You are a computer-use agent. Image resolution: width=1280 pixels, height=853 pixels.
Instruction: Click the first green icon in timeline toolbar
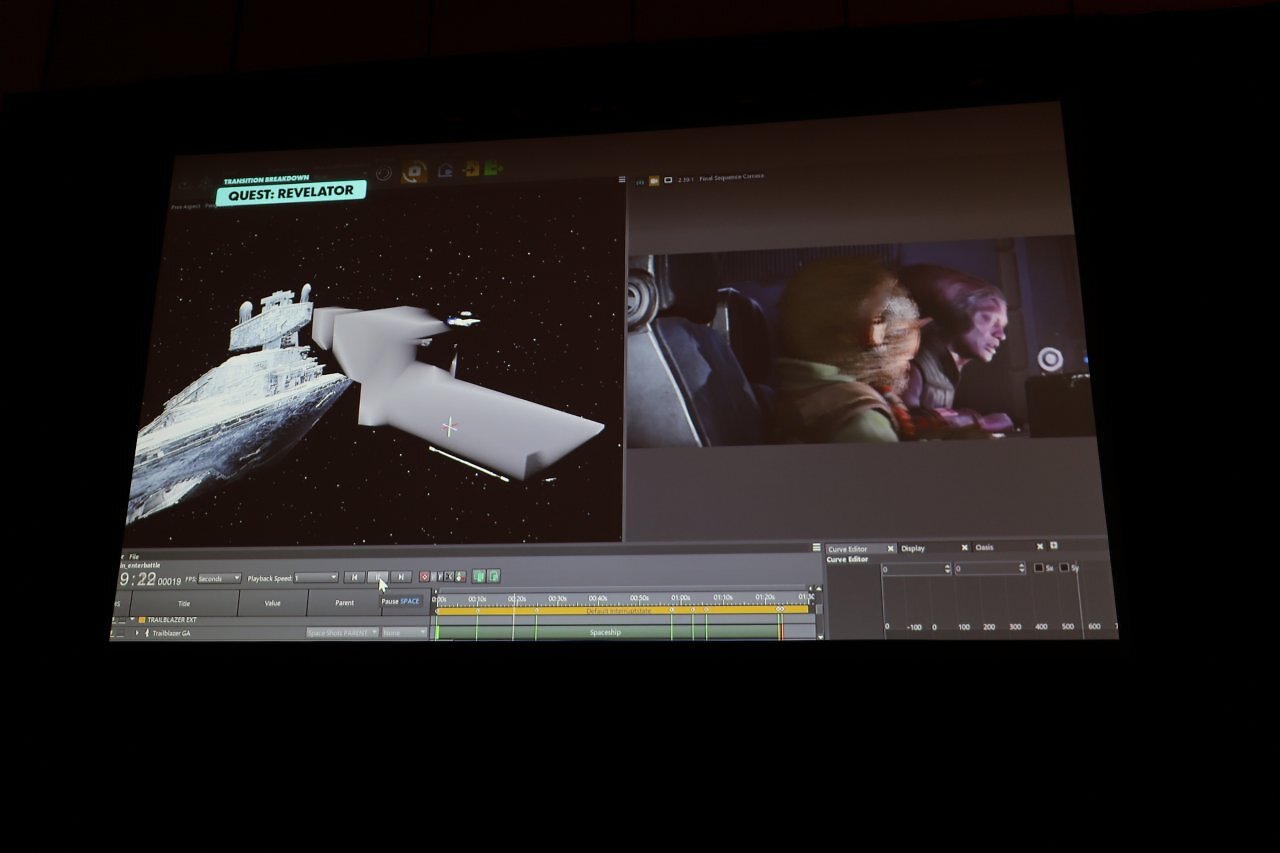(x=479, y=576)
